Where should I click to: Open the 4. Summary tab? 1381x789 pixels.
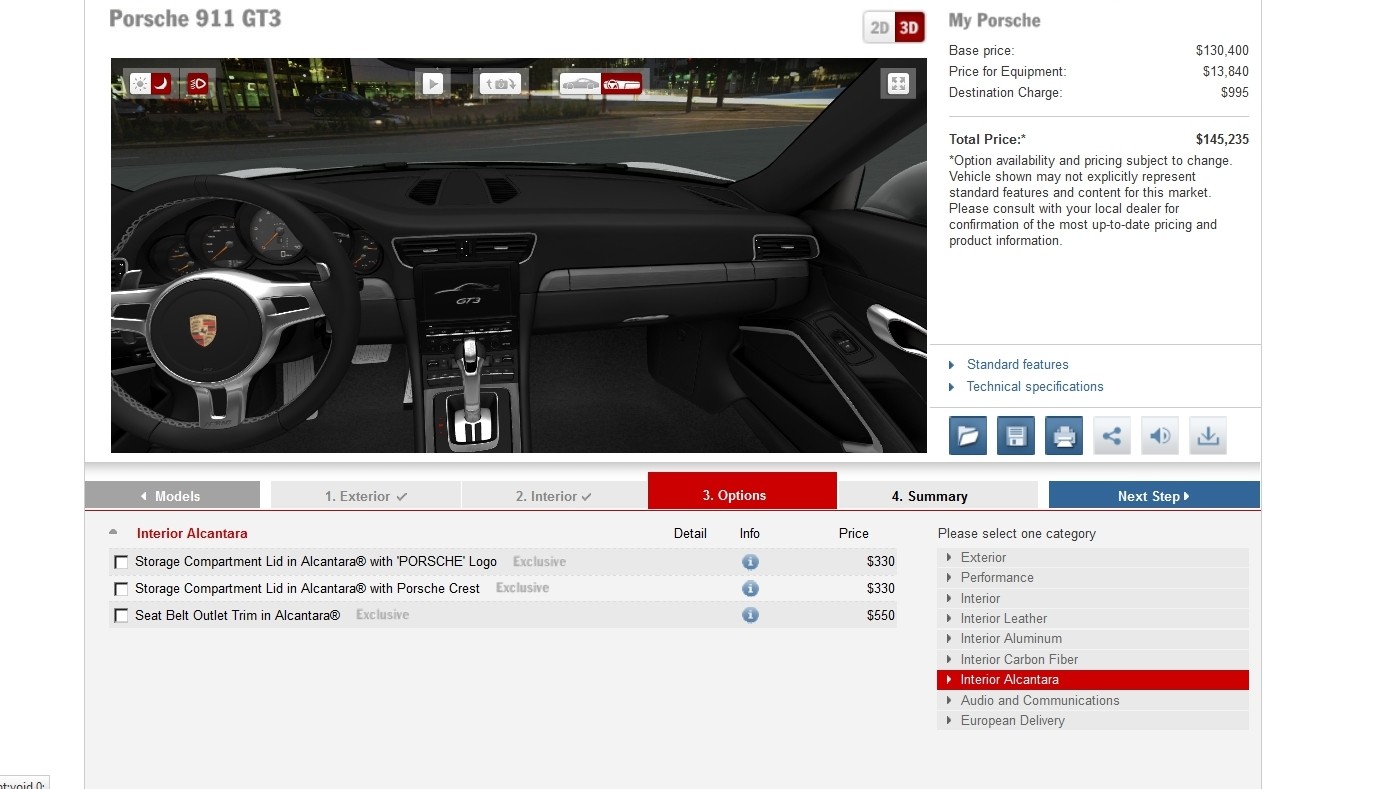coord(937,496)
